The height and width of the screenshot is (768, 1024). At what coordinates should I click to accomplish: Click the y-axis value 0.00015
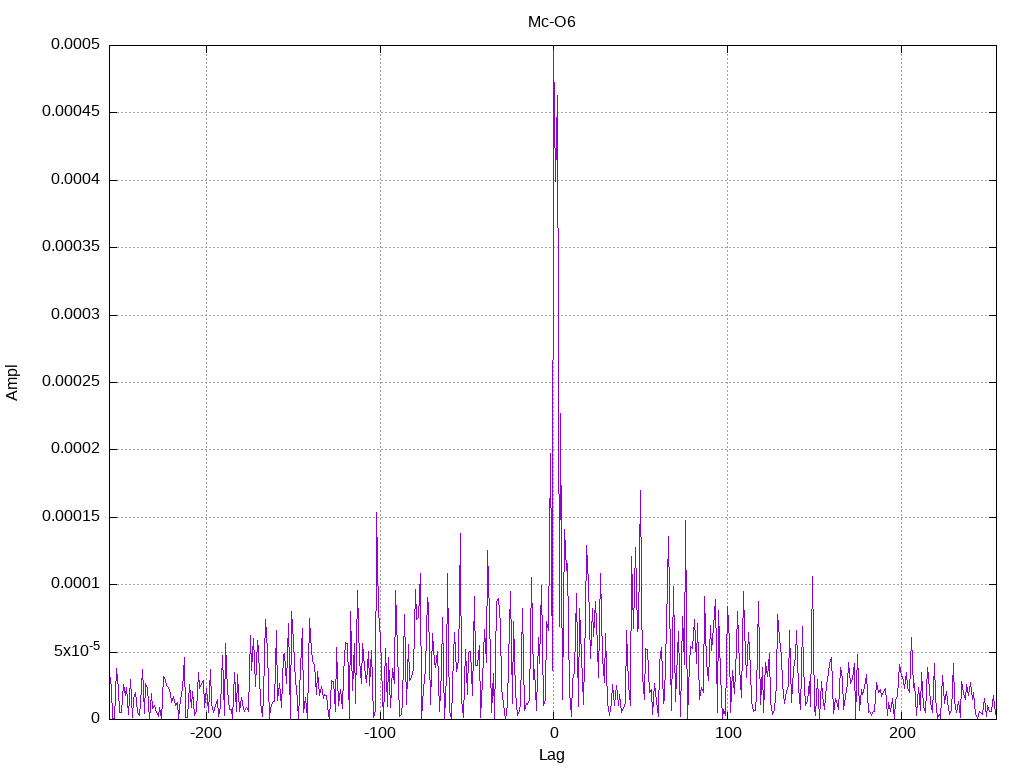coord(71,517)
